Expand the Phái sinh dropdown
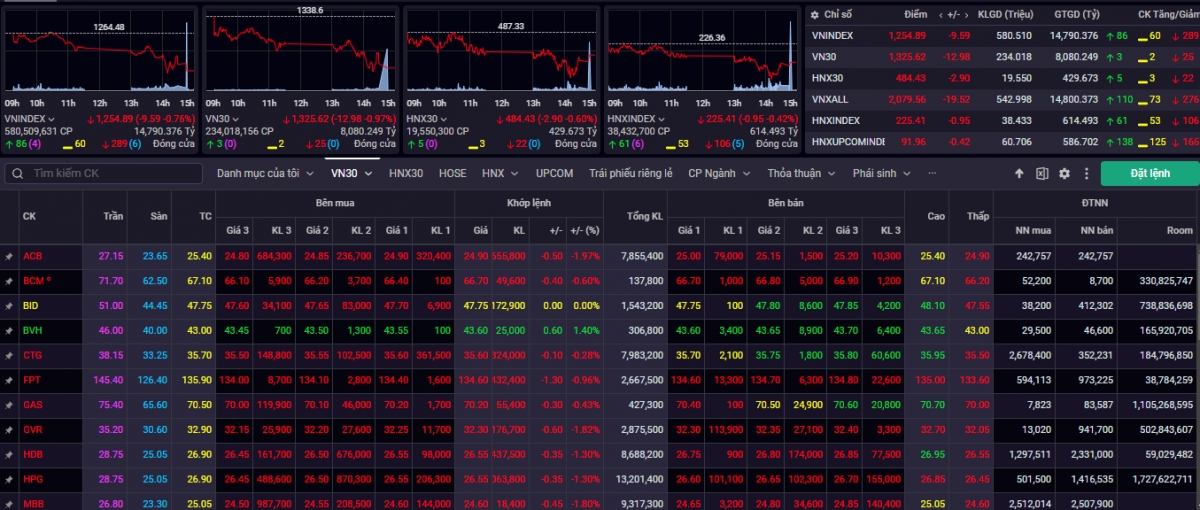 pos(880,173)
